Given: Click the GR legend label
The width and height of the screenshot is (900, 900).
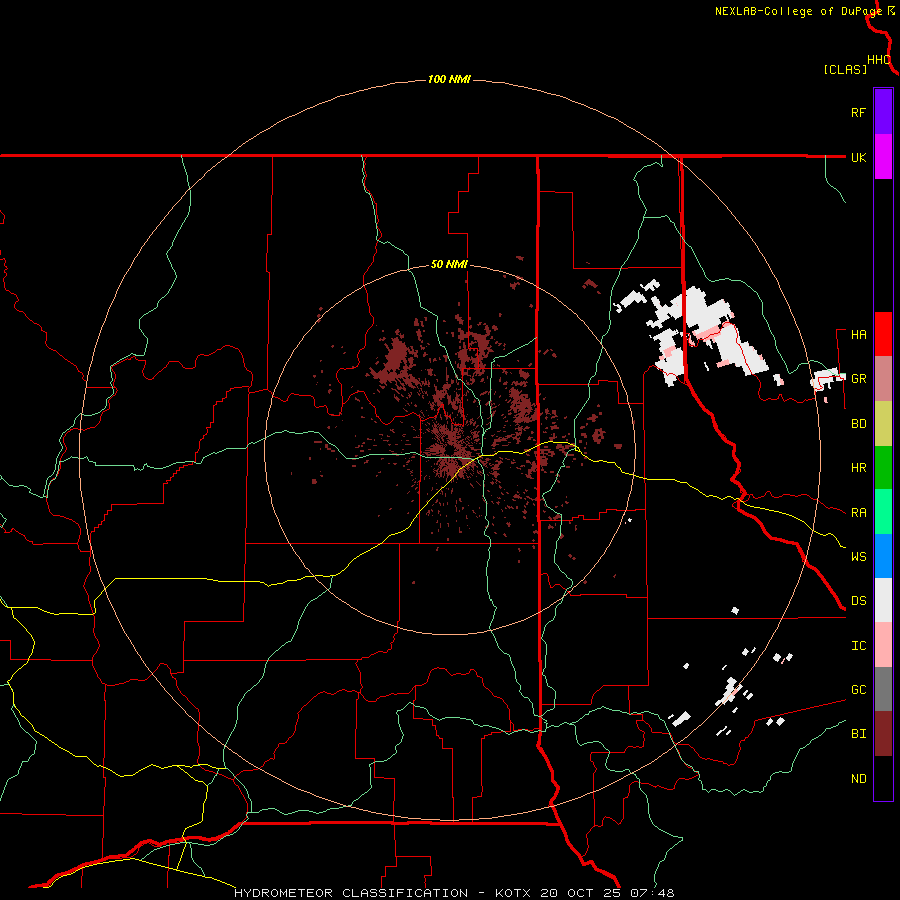Looking at the screenshot, I should click(858, 379).
